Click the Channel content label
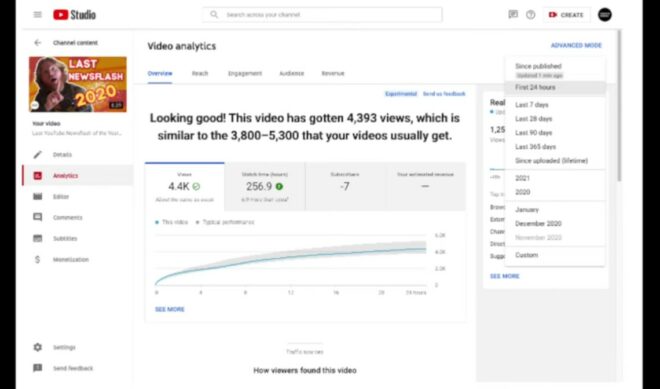This screenshot has height=389, width=660. pyautogui.click(x=75, y=43)
